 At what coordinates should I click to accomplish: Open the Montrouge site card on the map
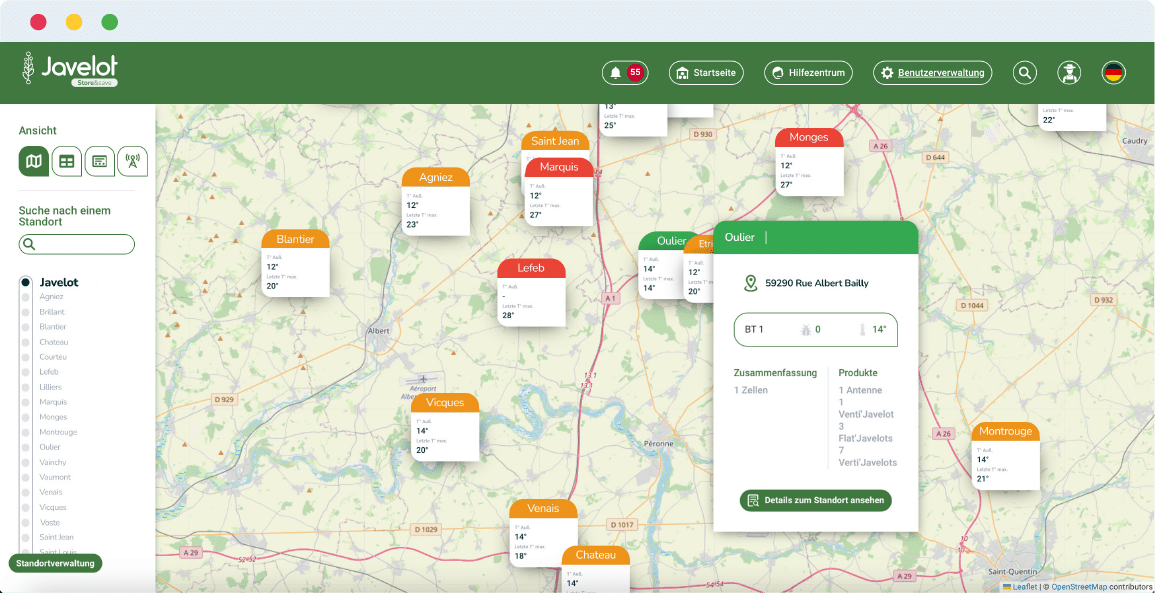[x=1005, y=456]
